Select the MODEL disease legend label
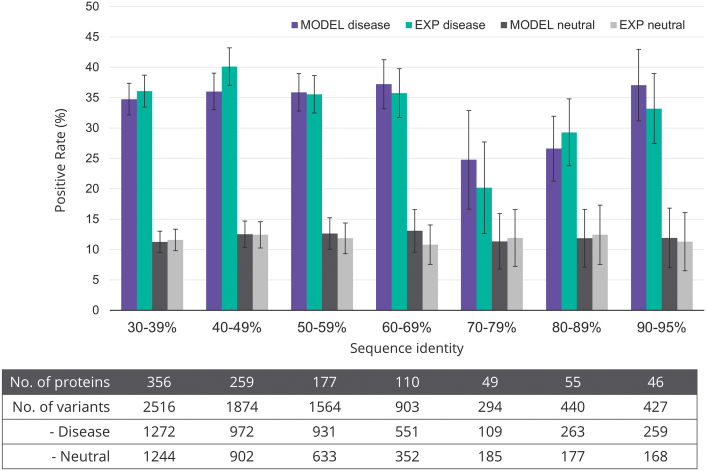Image resolution: width=706 pixels, height=471 pixels. point(347,24)
